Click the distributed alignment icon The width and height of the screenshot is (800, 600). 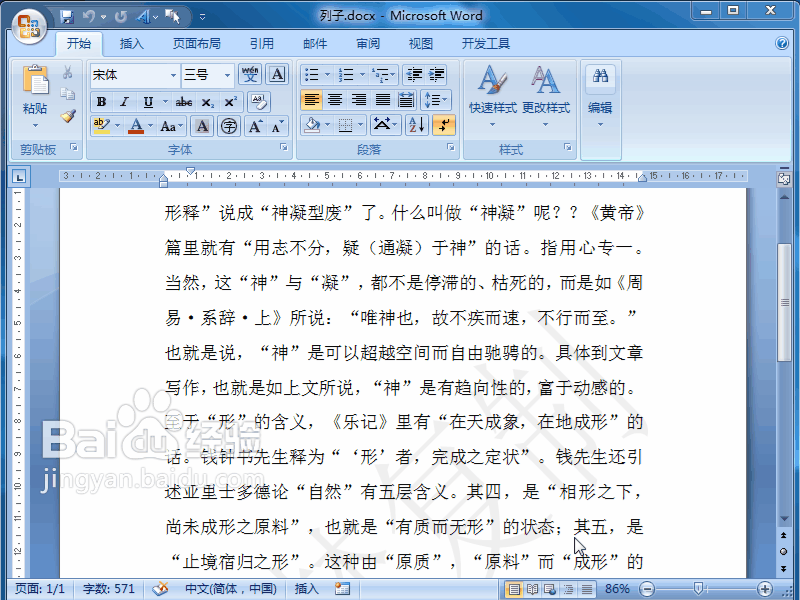pyautogui.click(x=406, y=100)
